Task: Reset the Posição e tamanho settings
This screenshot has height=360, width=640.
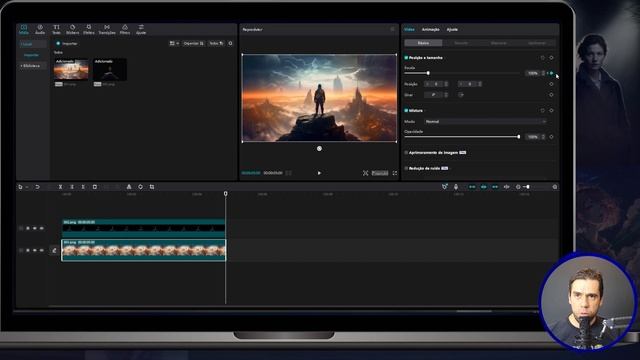Action: click(x=542, y=58)
